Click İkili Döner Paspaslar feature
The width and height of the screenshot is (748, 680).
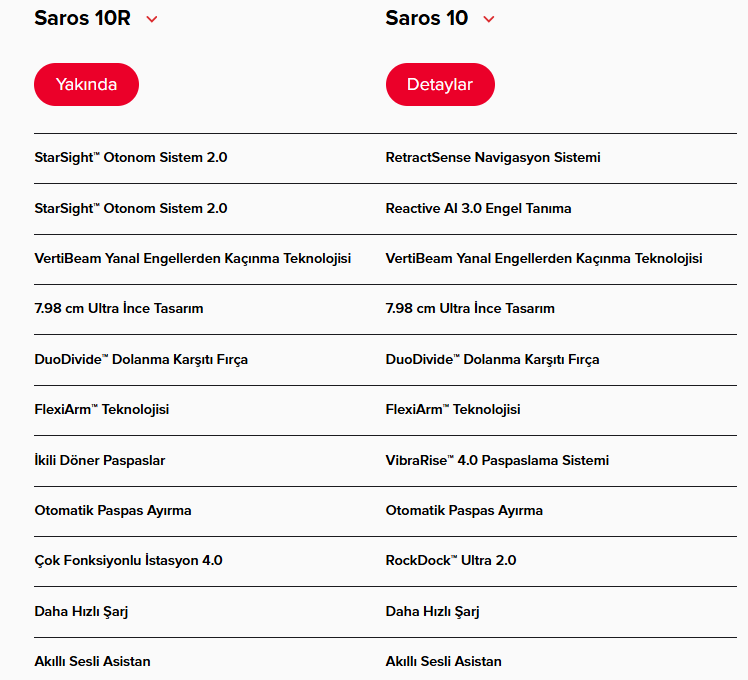coord(100,460)
